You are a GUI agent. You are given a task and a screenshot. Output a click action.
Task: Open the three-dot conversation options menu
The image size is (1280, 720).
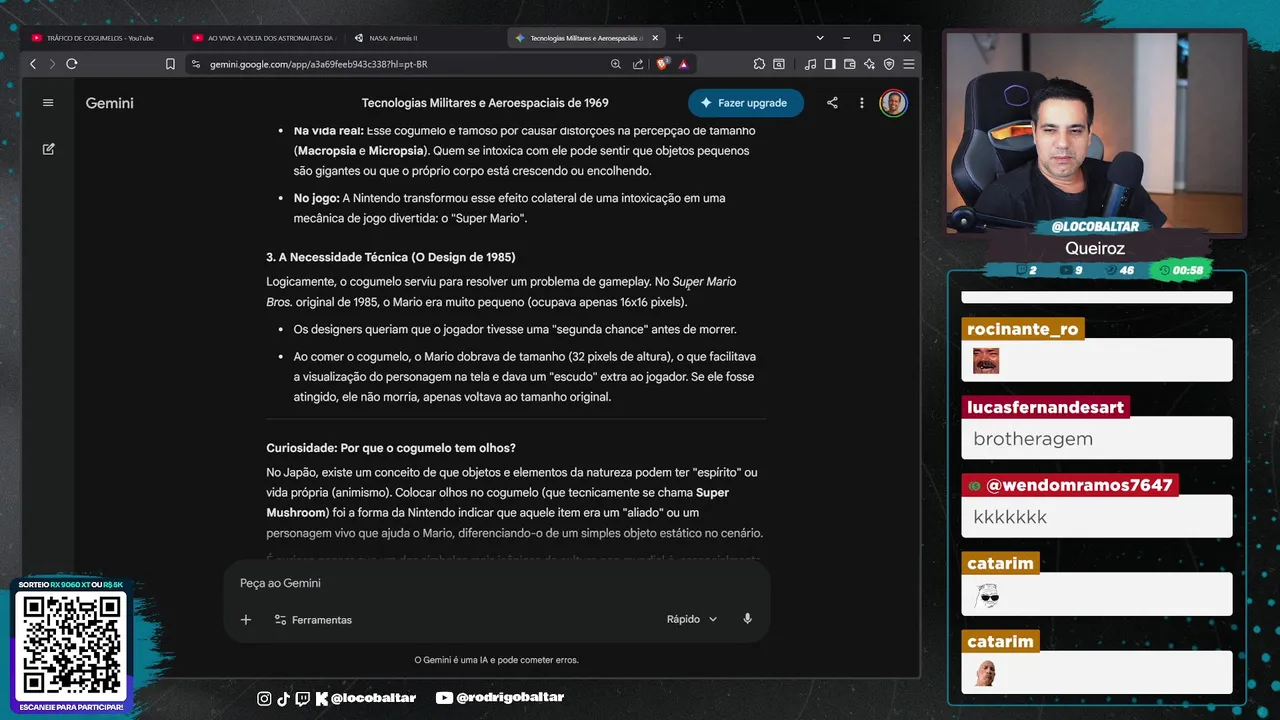(x=862, y=103)
